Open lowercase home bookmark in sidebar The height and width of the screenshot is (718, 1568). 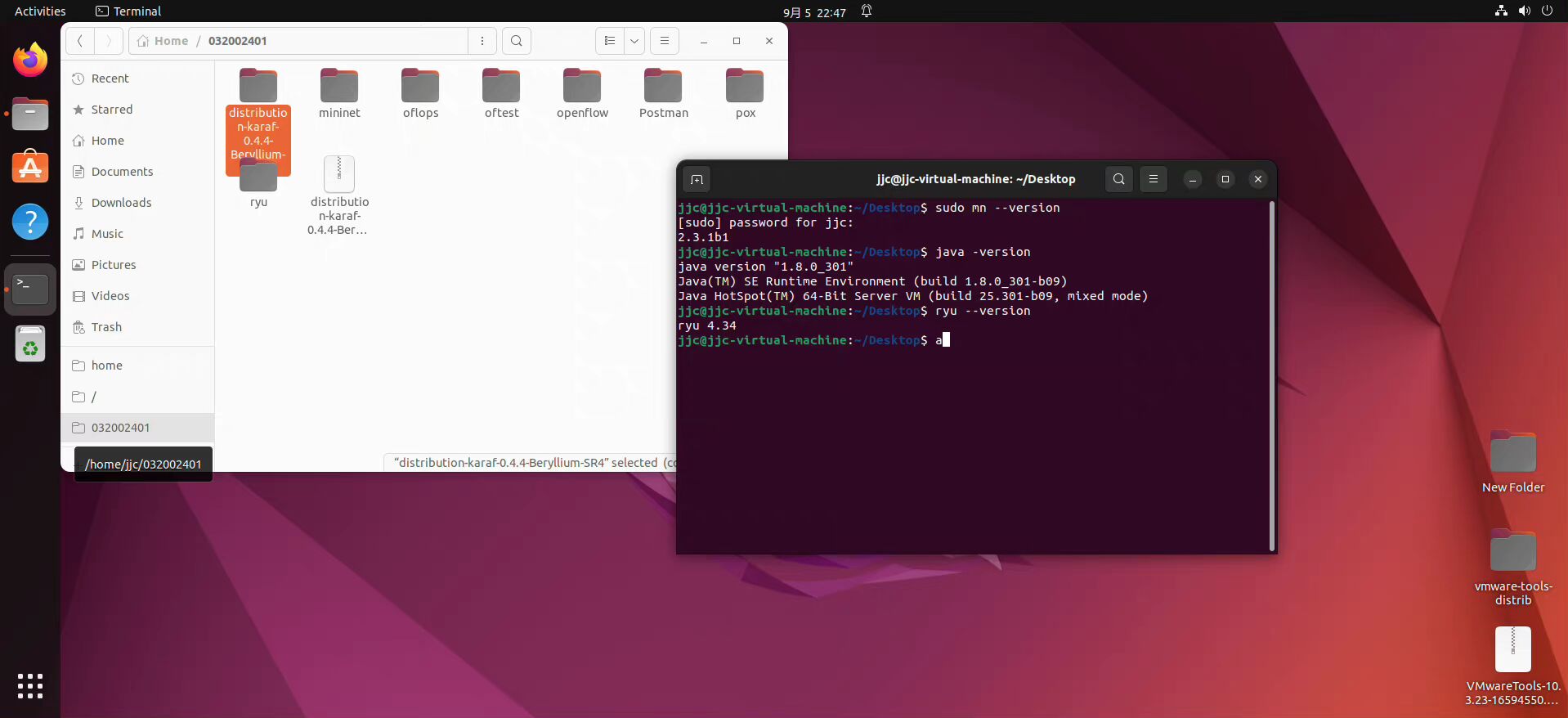137,366
